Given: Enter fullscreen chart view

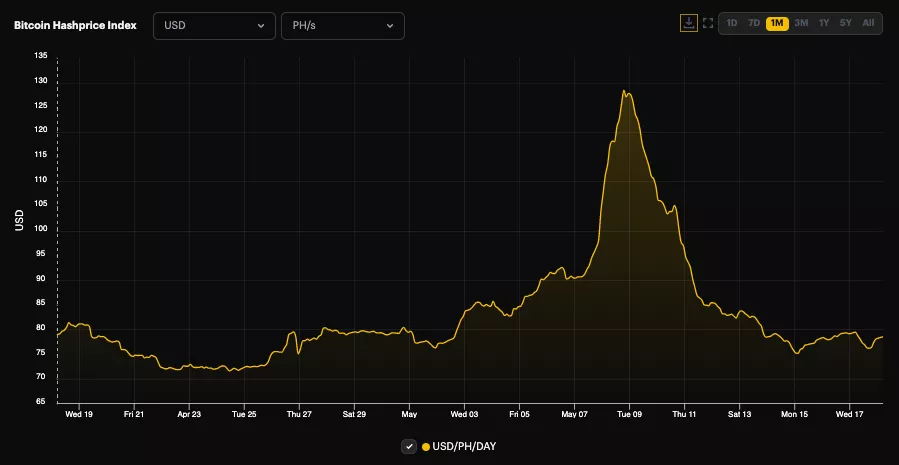Looking at the screenshot, I should [708, 23].
